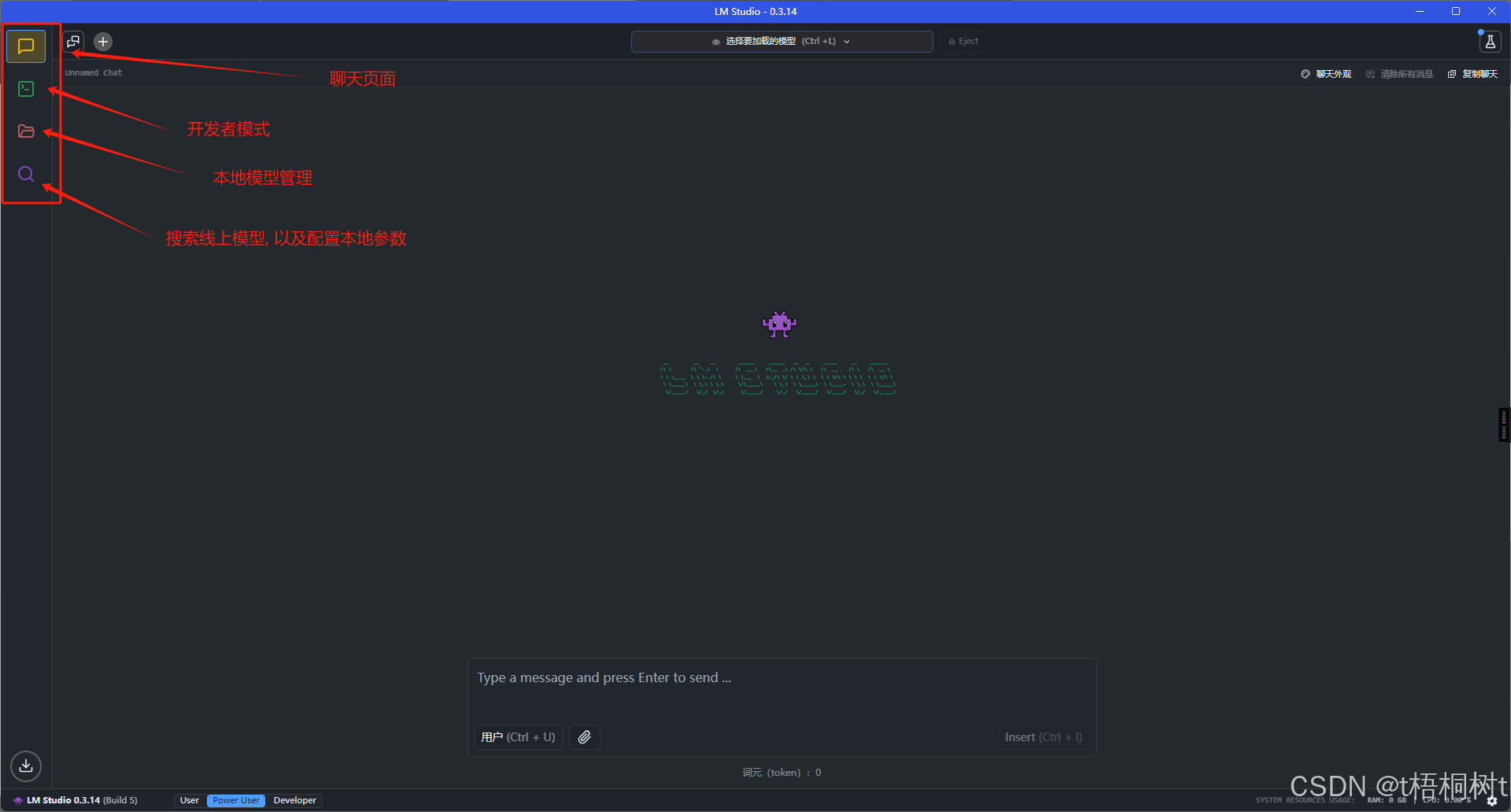Switch to Developer mode in status bar
The width and height of the screenshot is (1511, 812).
click(x=295, y=800)
